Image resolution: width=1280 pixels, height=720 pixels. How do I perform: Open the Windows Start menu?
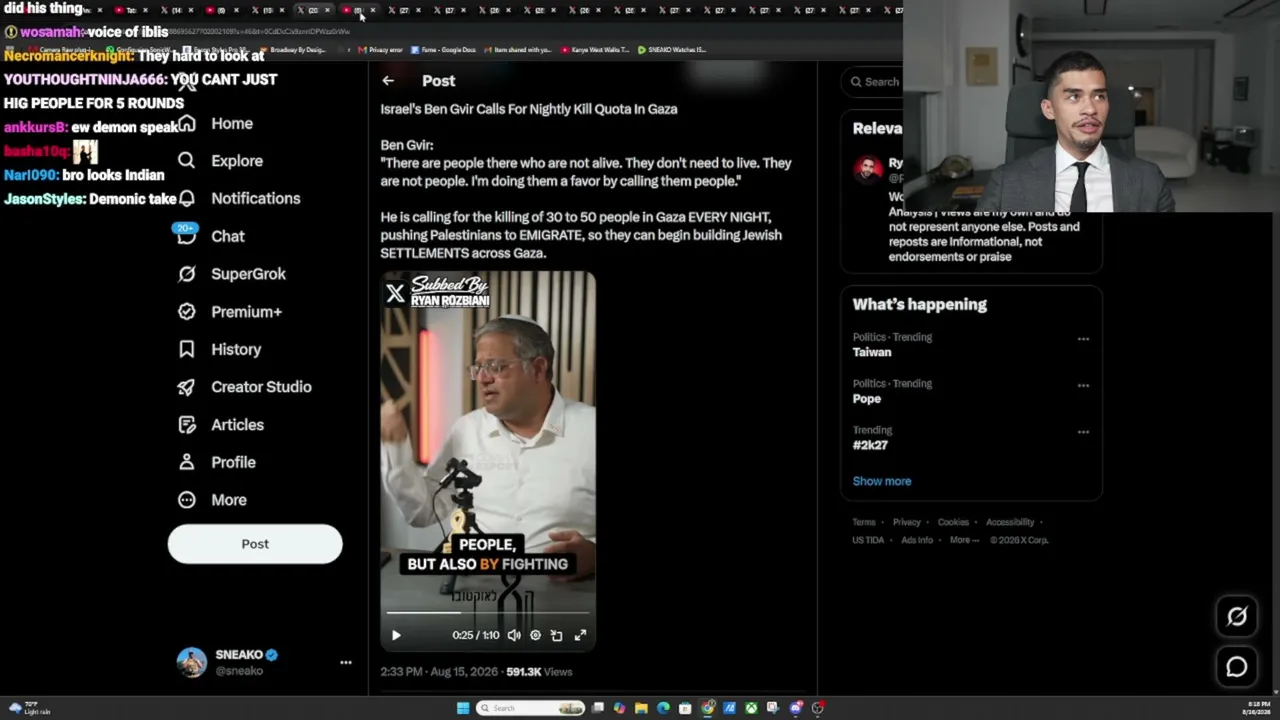click(x=463, y=708)
